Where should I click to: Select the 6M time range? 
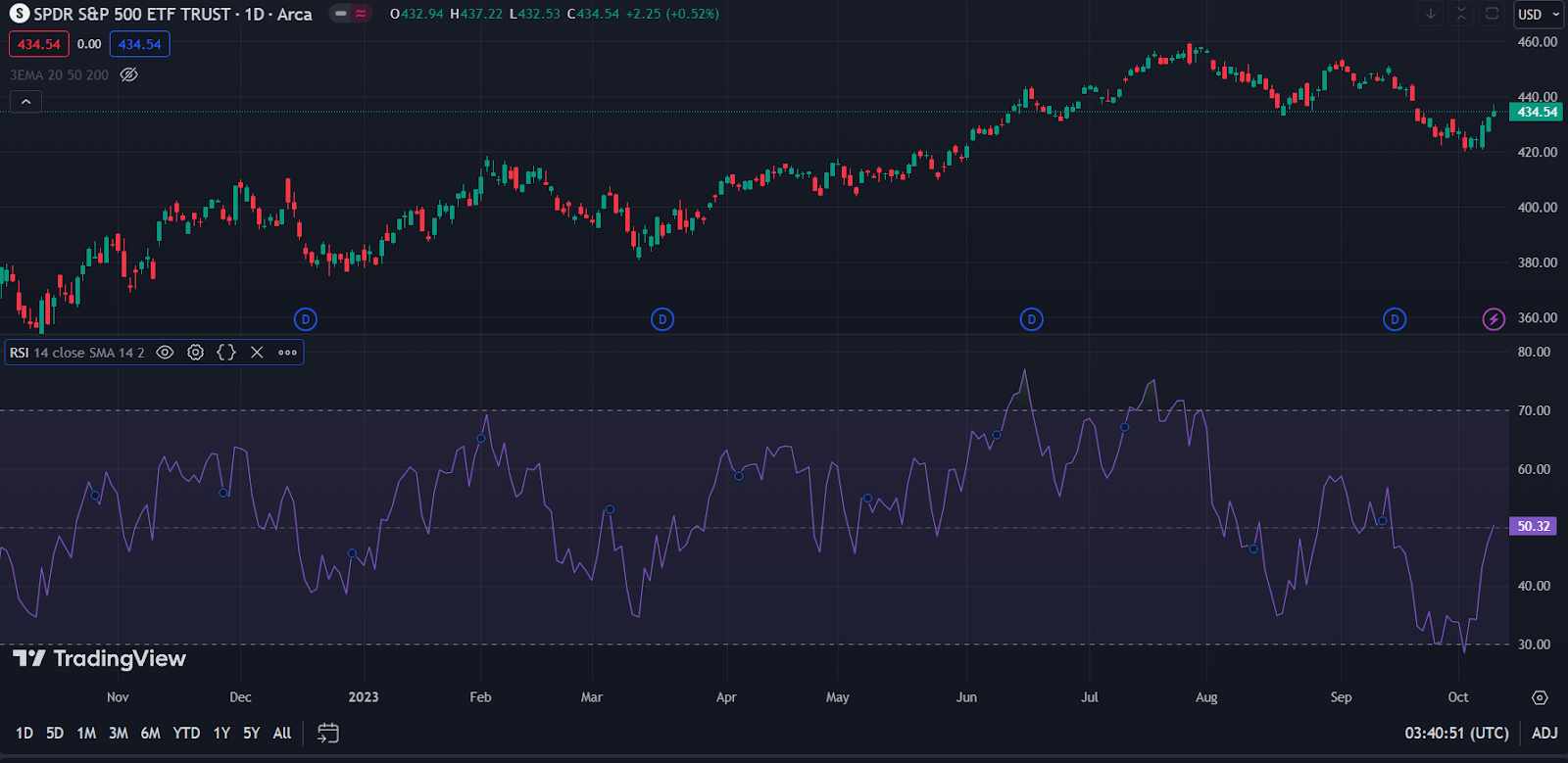click(150, 733)
